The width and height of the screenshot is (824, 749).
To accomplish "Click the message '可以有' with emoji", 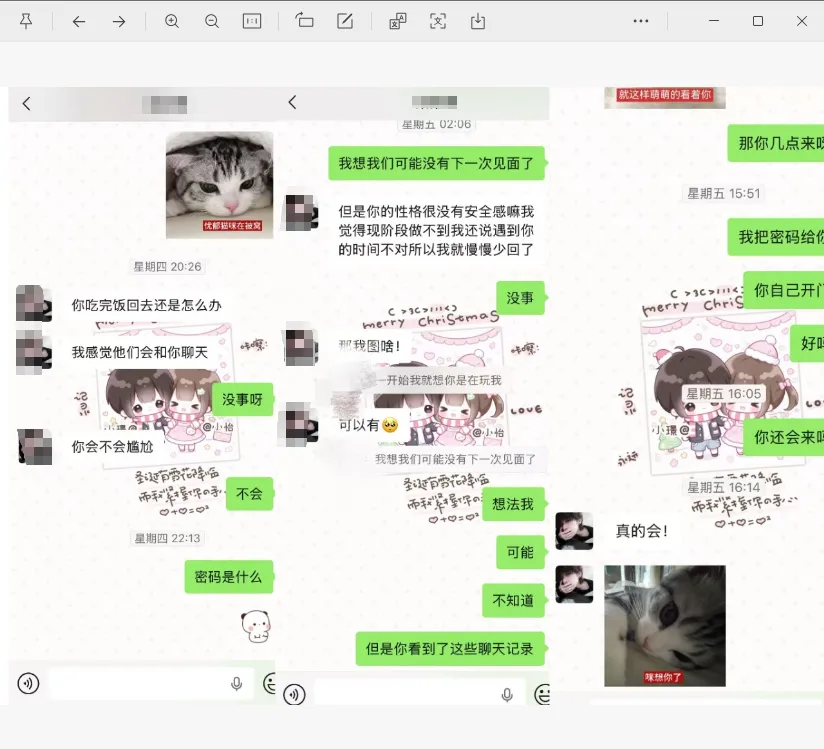I will [x=369, y=425].
